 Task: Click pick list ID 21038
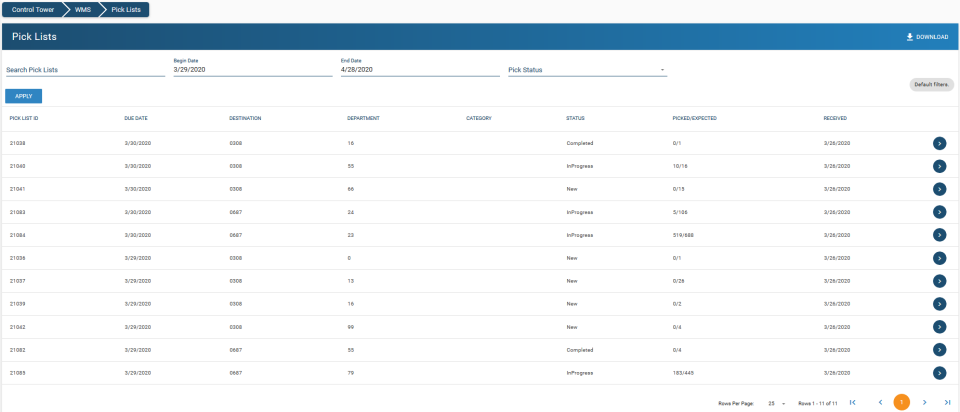(x=17, y=143)
